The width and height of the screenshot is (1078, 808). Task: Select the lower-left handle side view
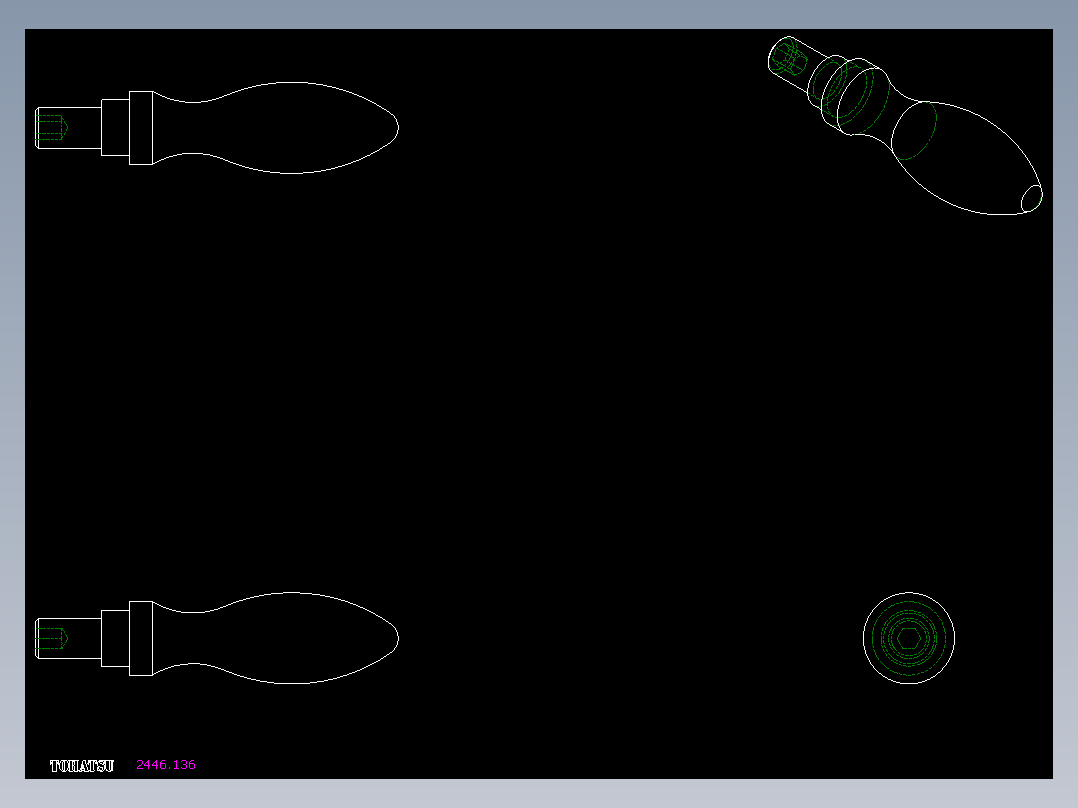coord(217,638)
